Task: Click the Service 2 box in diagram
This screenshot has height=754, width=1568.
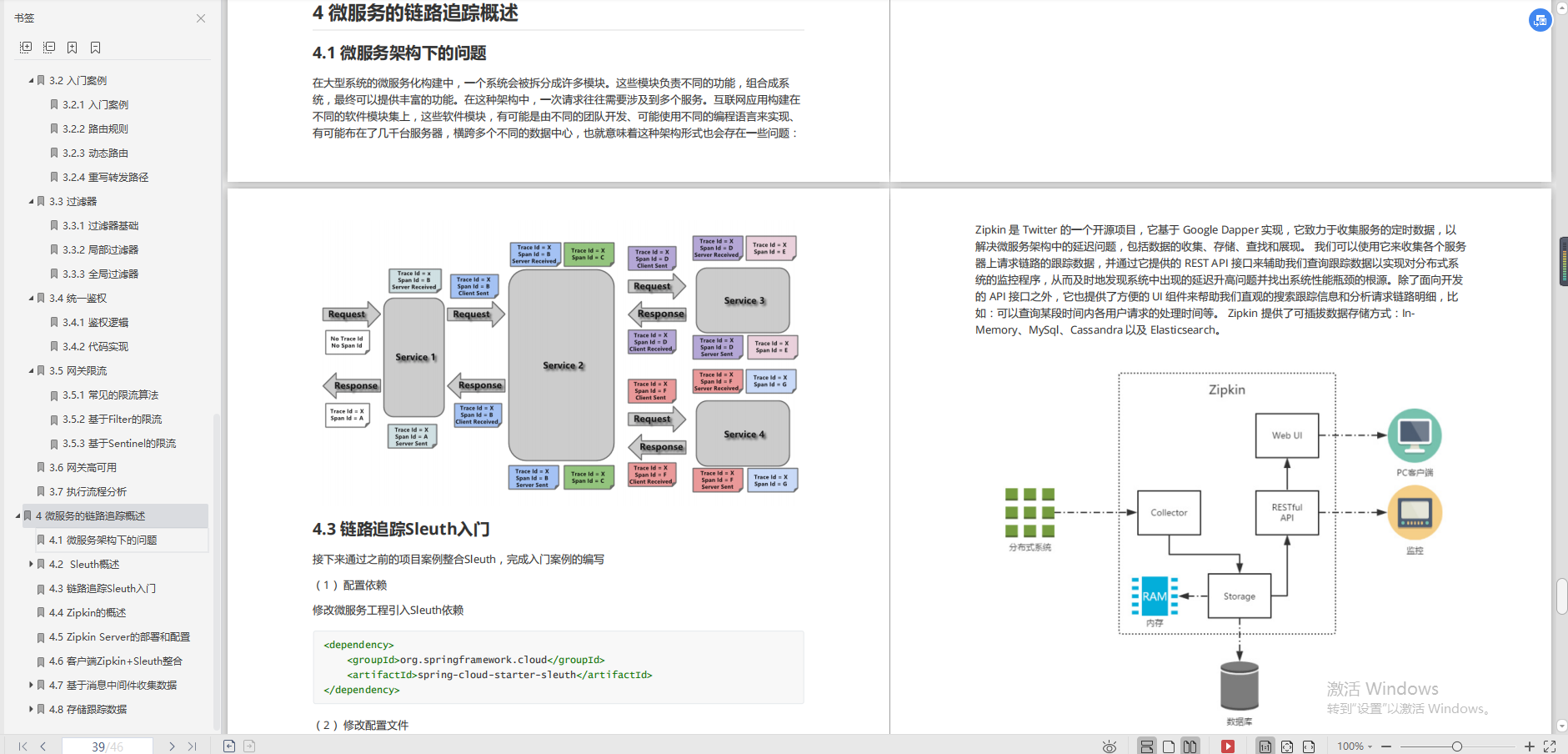Action: click(x=562, y=365)
